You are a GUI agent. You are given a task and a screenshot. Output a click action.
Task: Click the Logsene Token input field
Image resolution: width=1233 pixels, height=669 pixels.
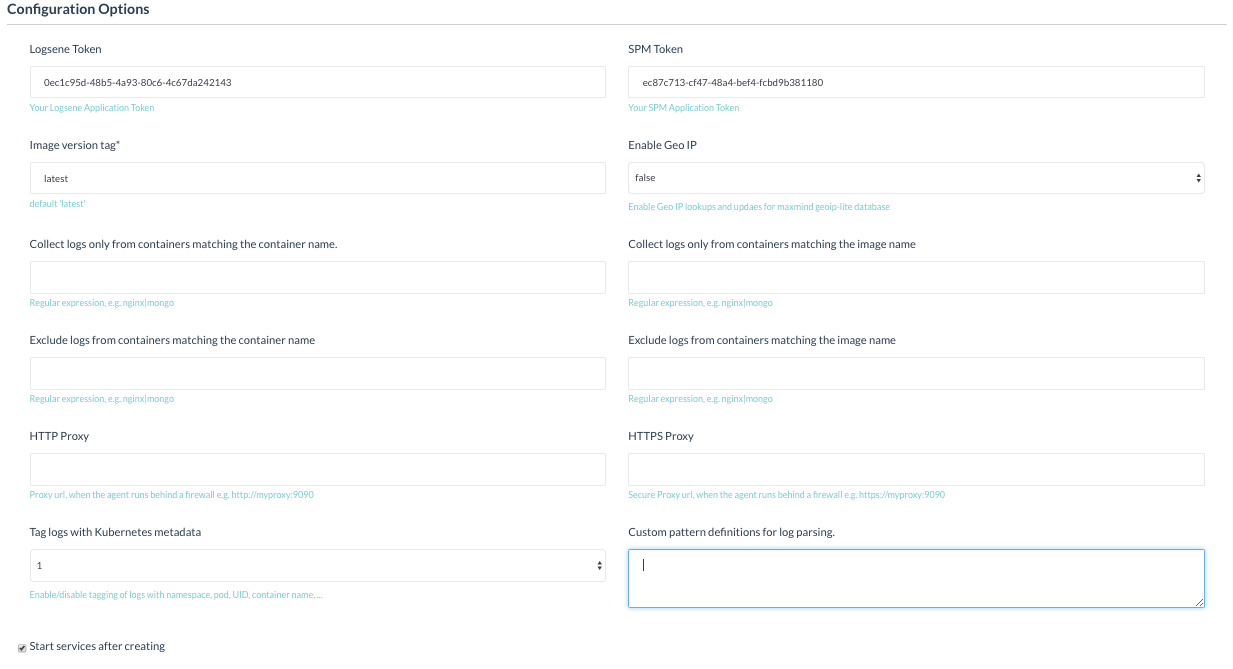317,82
